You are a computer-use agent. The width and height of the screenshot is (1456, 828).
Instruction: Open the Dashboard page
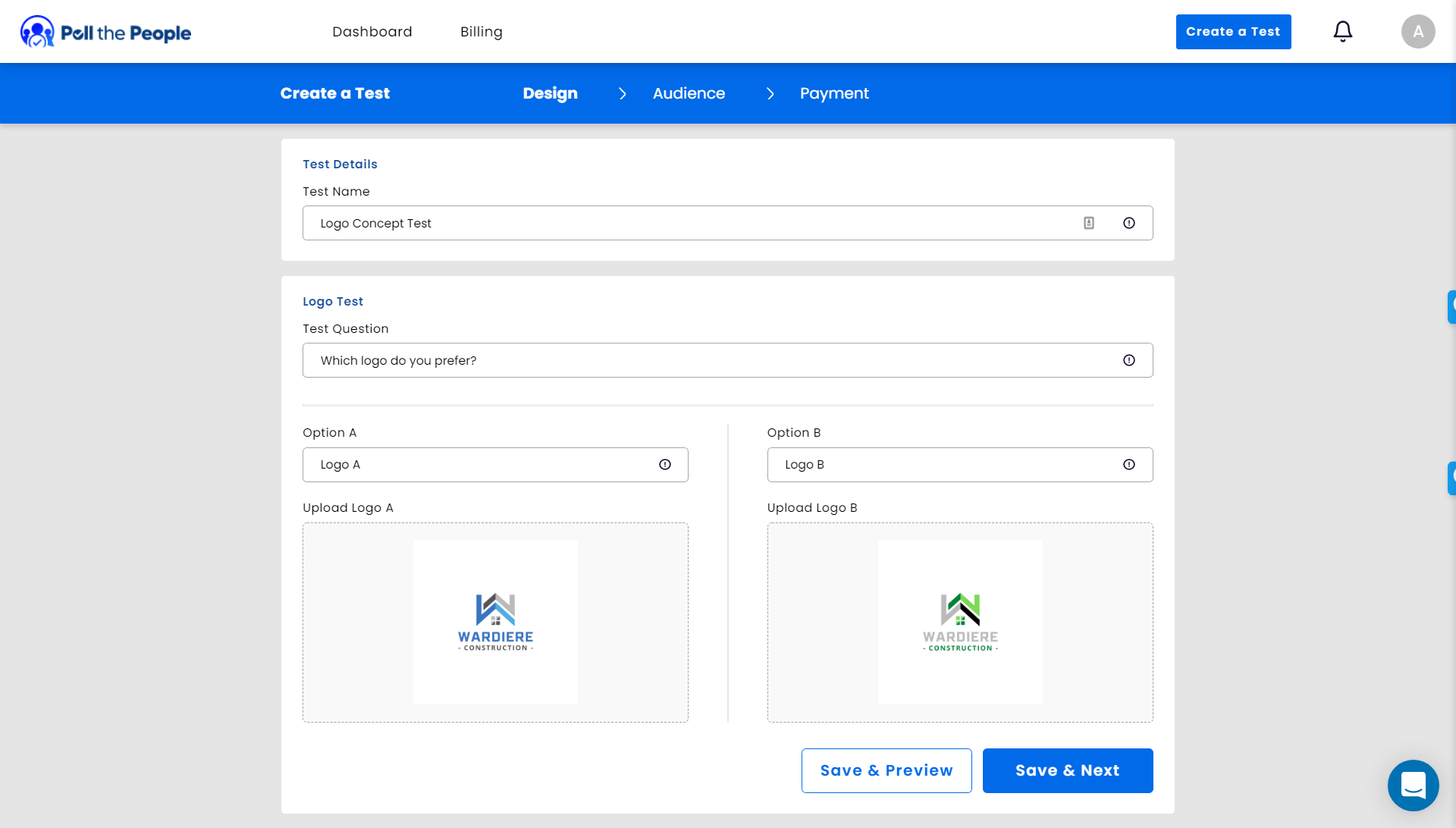372,31
